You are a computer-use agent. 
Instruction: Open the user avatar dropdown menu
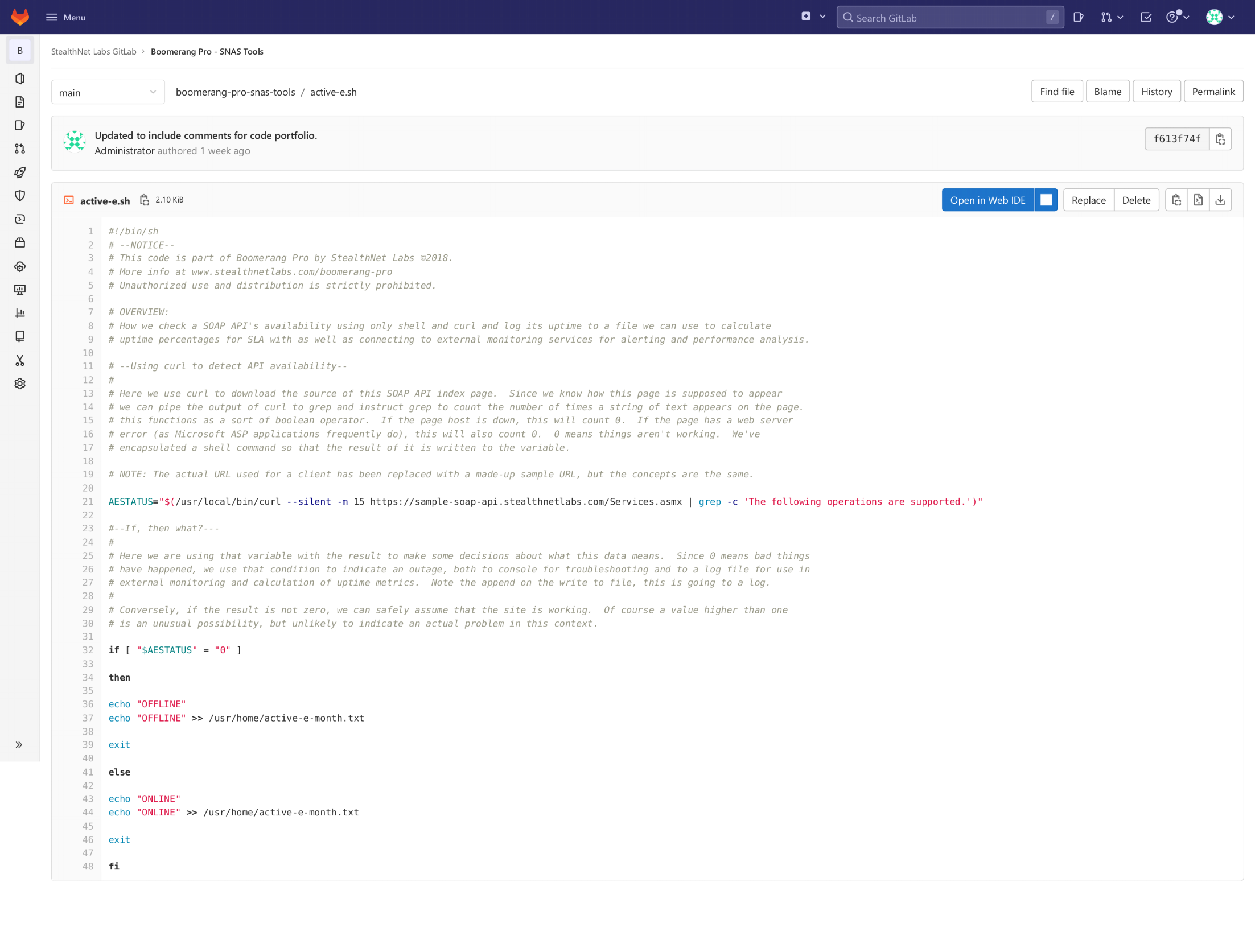(x=1220, y=18)
